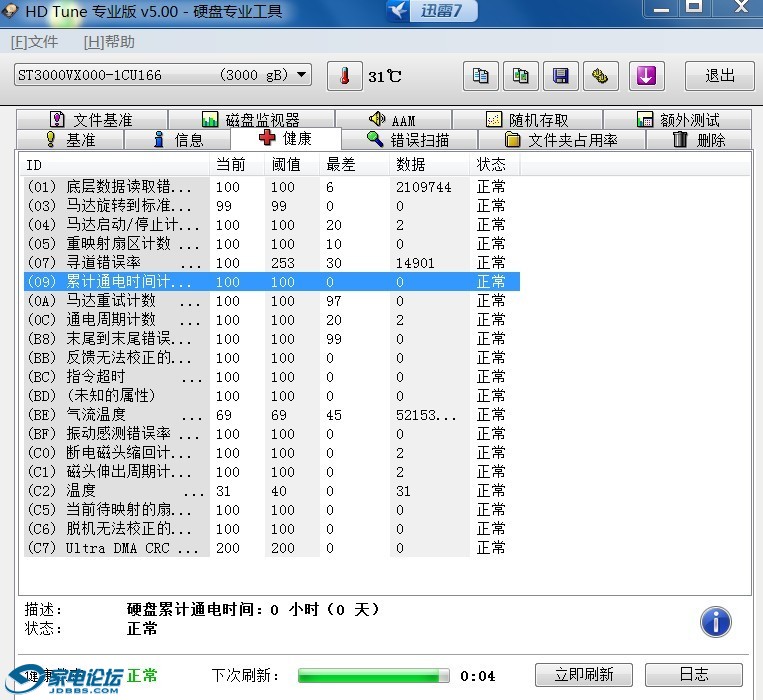Open the 磁盘监视器 tab
Viewport: 763px width, 700px height.
tap(251, 120)
